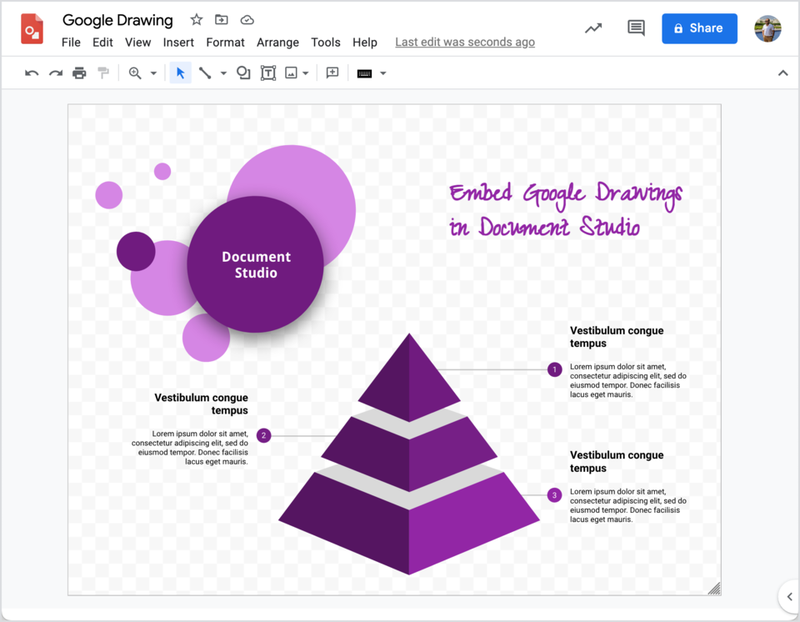The image size is (800, 622).
Task: Select the Line tool
Action: (x=205, y=73)
